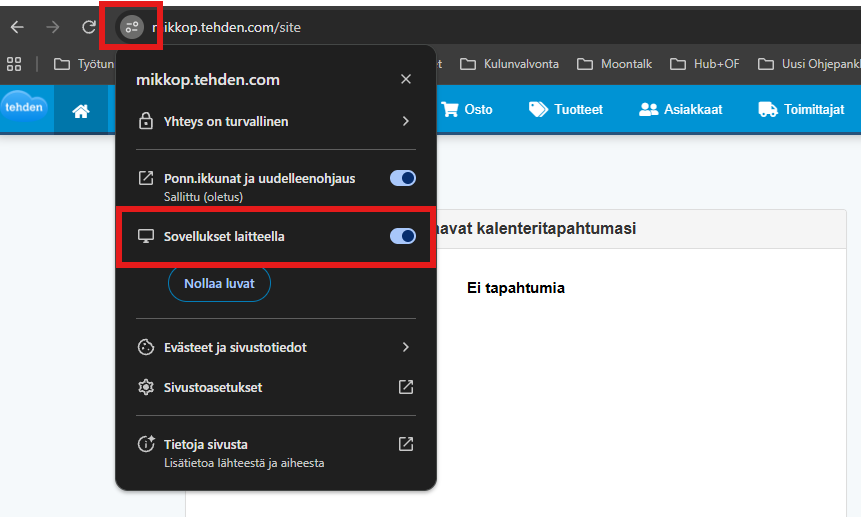The height and width of the screenshot is (517, 861).
Task: Click the cookie icon beside Evästeet
Action: [x=146, y=347]
